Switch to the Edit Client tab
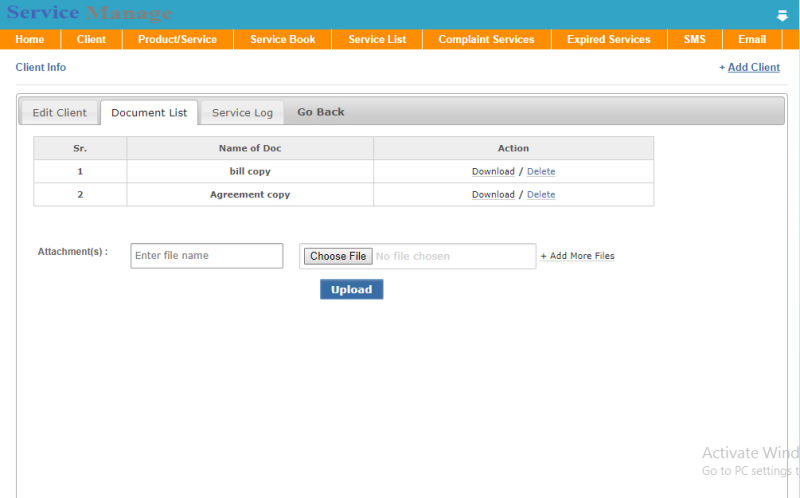Screen dimensions: 800x498 pyautogui.click(x=59, y=113)
